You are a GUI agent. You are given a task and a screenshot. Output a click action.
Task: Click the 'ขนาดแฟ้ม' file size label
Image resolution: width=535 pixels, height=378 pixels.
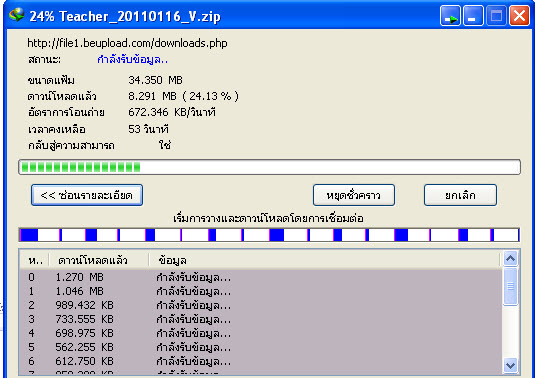pos(51,81)
